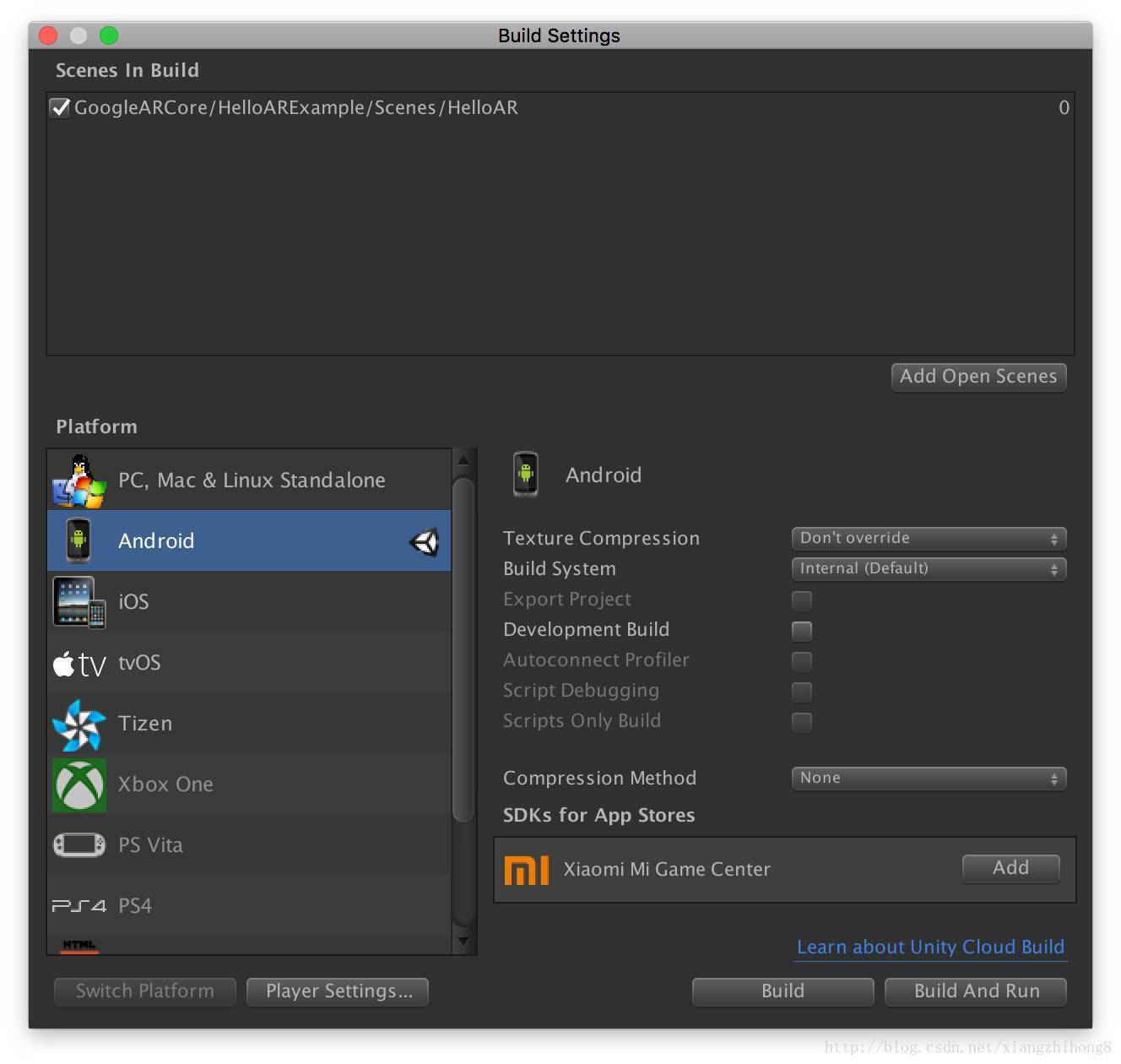Toggle the Autoconnect Profiler checkbox
Image resolution: width=1121 pixels, height=1064 pixels.
point(802,661)
